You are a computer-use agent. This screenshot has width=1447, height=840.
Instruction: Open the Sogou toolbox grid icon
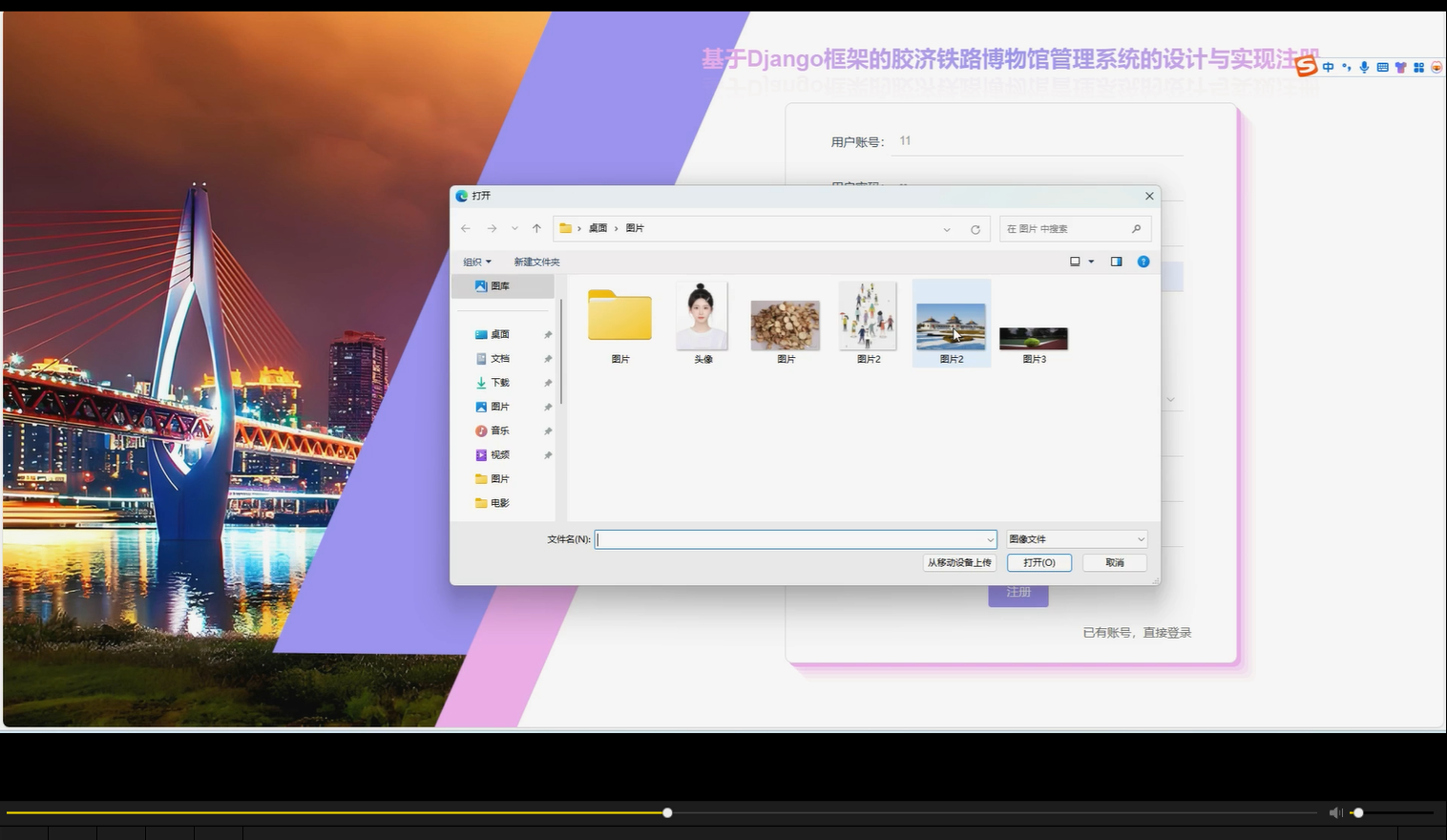click(x=1418, y=67)
